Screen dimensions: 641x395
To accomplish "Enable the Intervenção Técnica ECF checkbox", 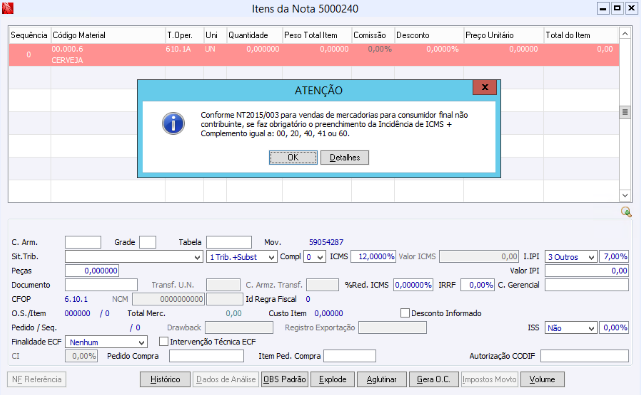I will [x=164, y=341].
